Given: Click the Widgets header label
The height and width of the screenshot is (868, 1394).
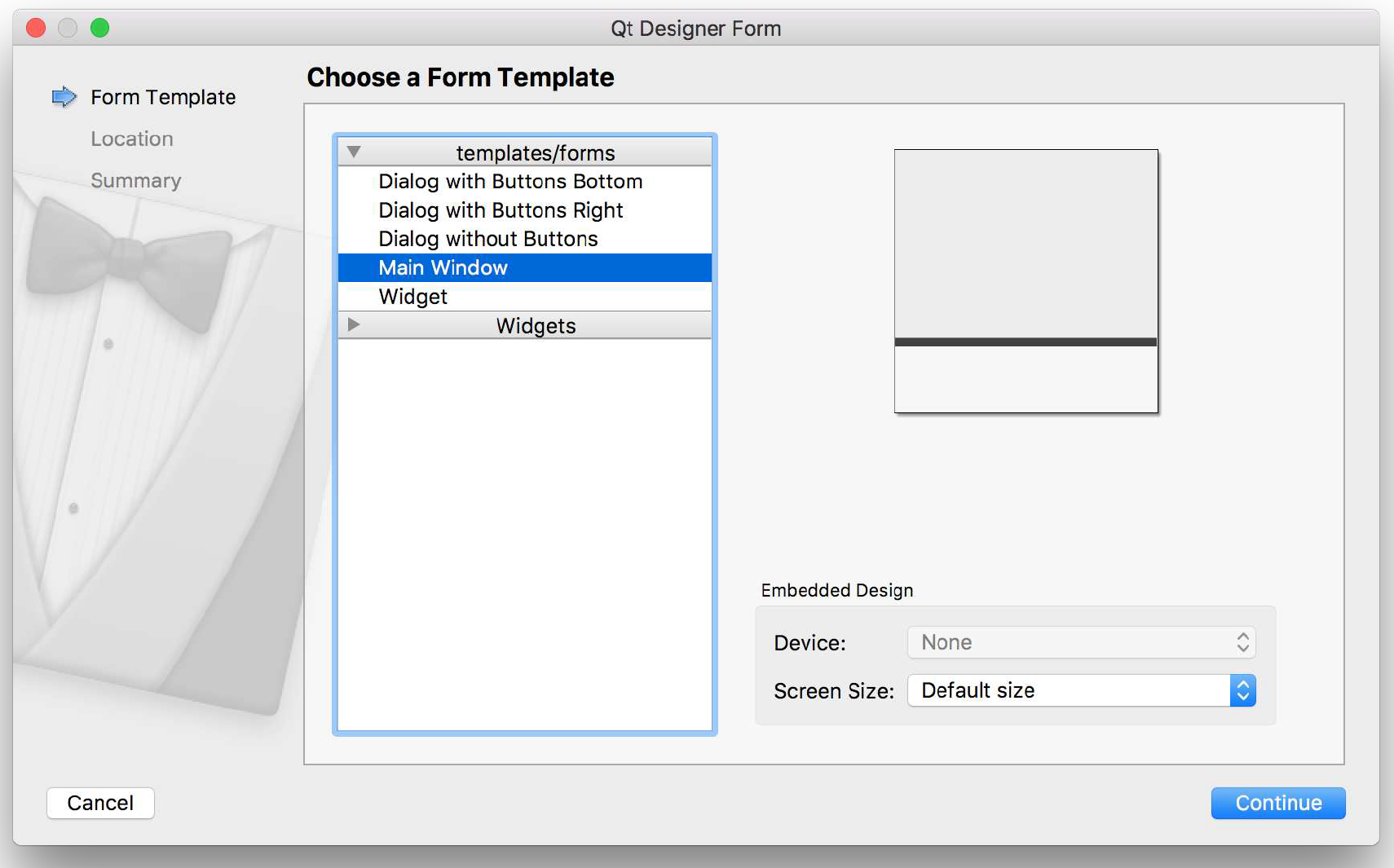Looking at the screenshot, I should [536, 325].
